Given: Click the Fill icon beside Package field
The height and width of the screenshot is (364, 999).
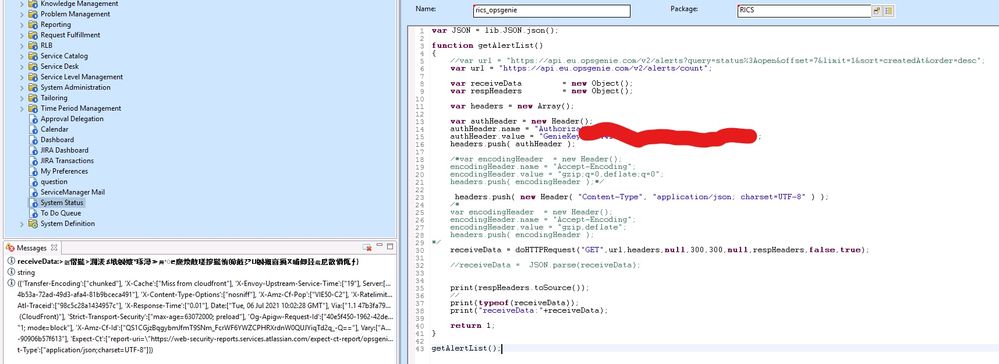Looking at the screenshot, I should [x=877, y=11].
